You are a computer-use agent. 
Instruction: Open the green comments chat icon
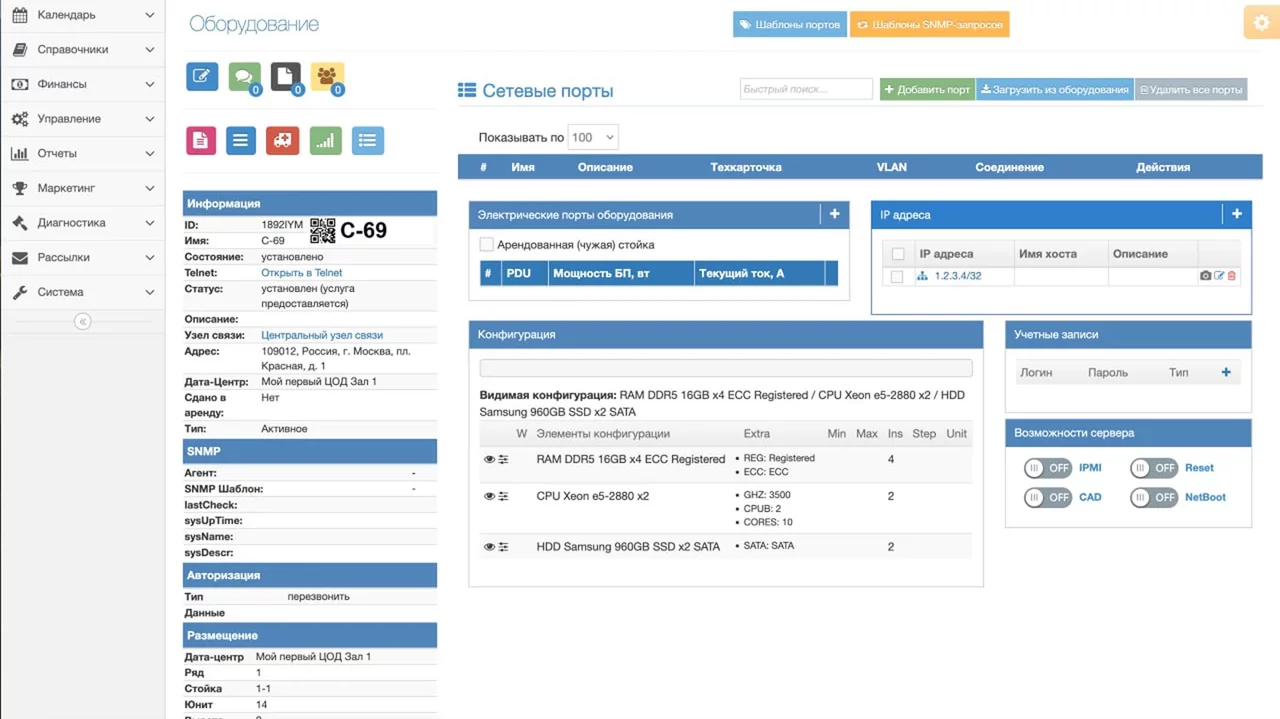(243, 77)
